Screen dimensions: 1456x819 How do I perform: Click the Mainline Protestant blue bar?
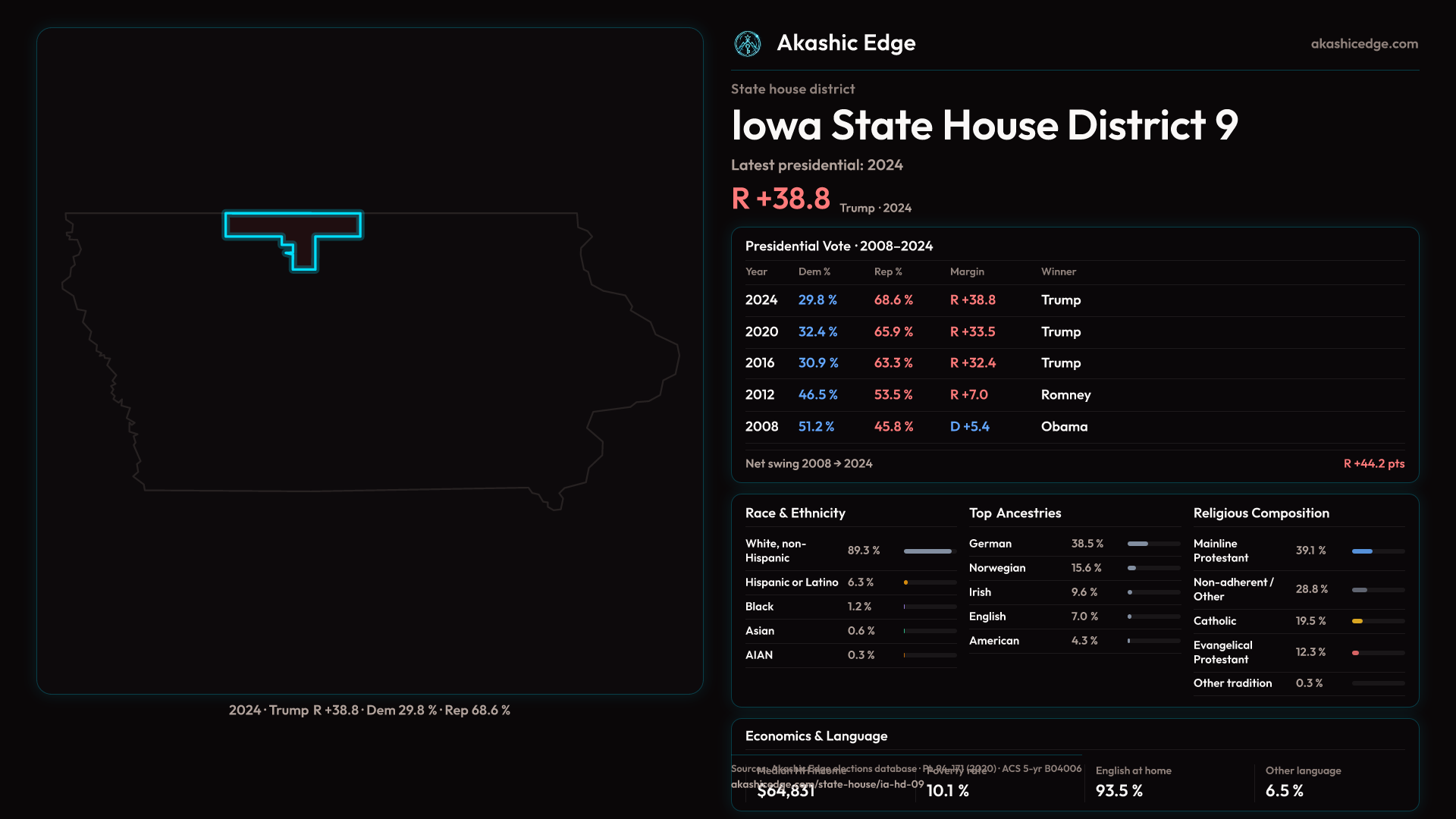1362,551
